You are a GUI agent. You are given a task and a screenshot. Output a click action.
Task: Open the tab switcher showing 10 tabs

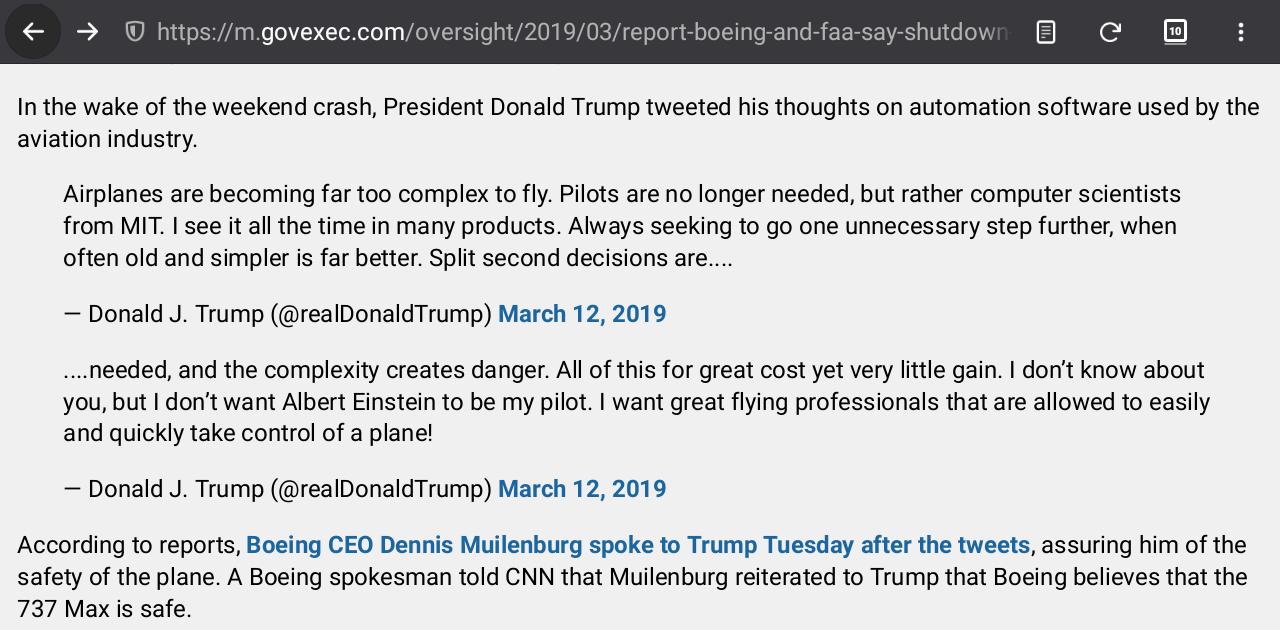coord(1175,32)
